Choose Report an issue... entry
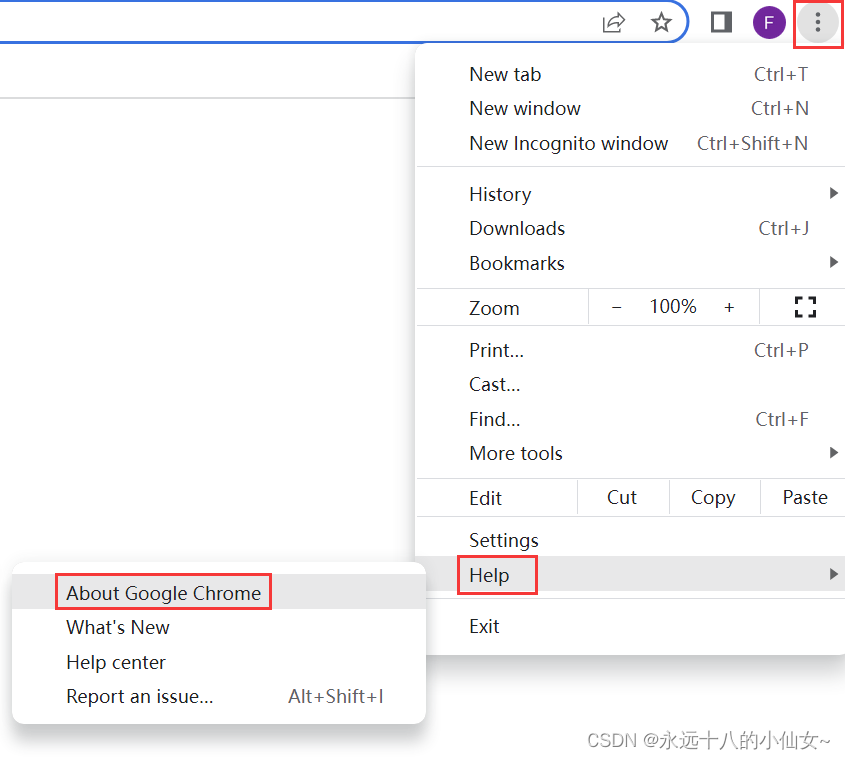Screen dimensions: 845x760 (219, 696)
